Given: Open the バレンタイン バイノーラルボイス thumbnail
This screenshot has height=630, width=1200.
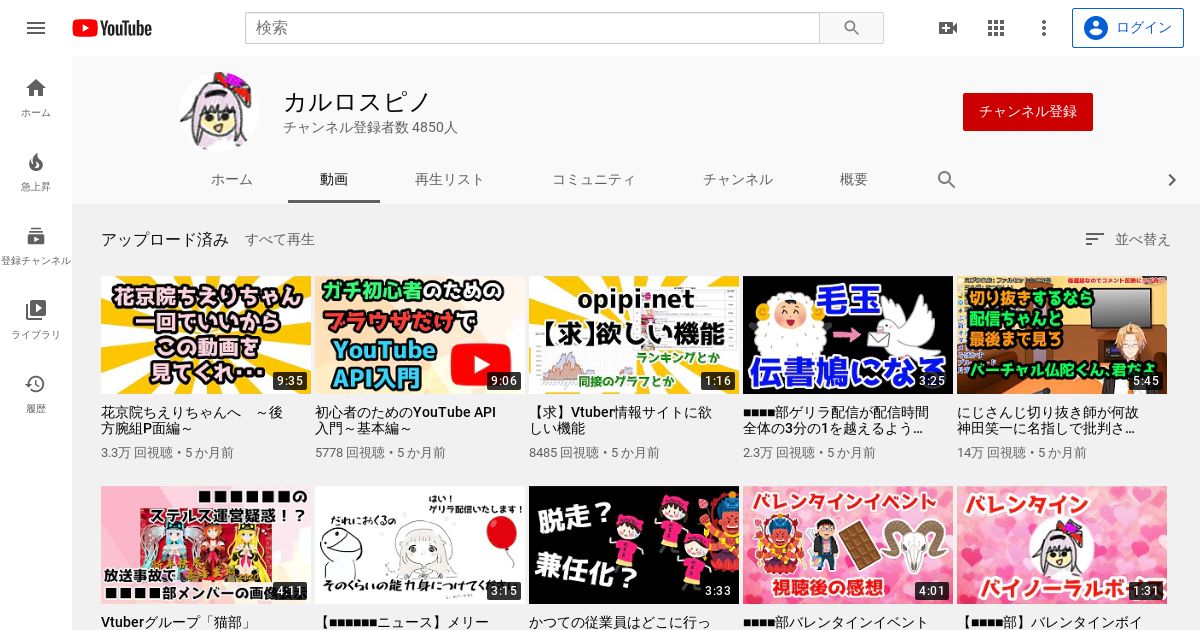Looking at the screenshot, I should pos(1062,545).
